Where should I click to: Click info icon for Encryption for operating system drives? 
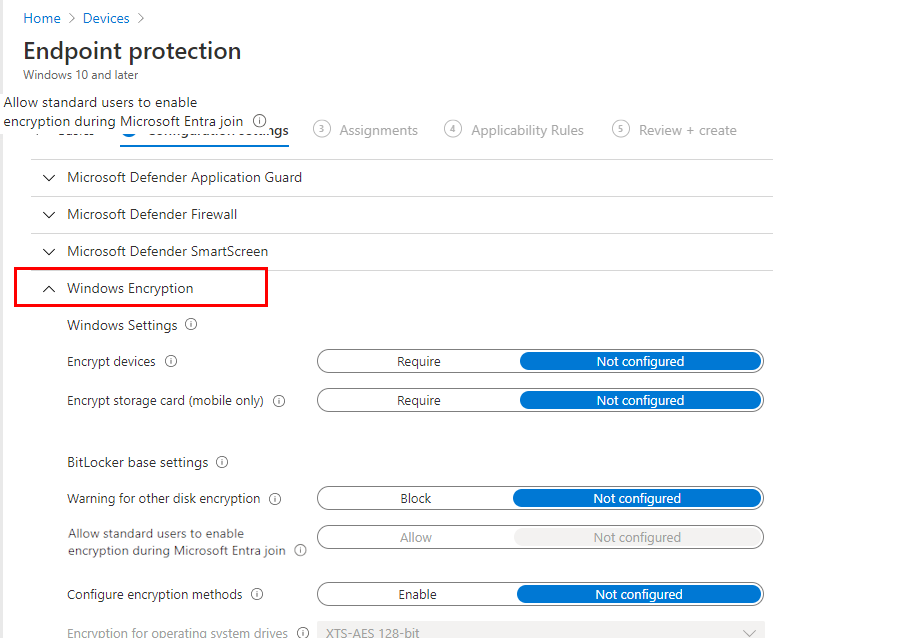[x=303, y=631]
